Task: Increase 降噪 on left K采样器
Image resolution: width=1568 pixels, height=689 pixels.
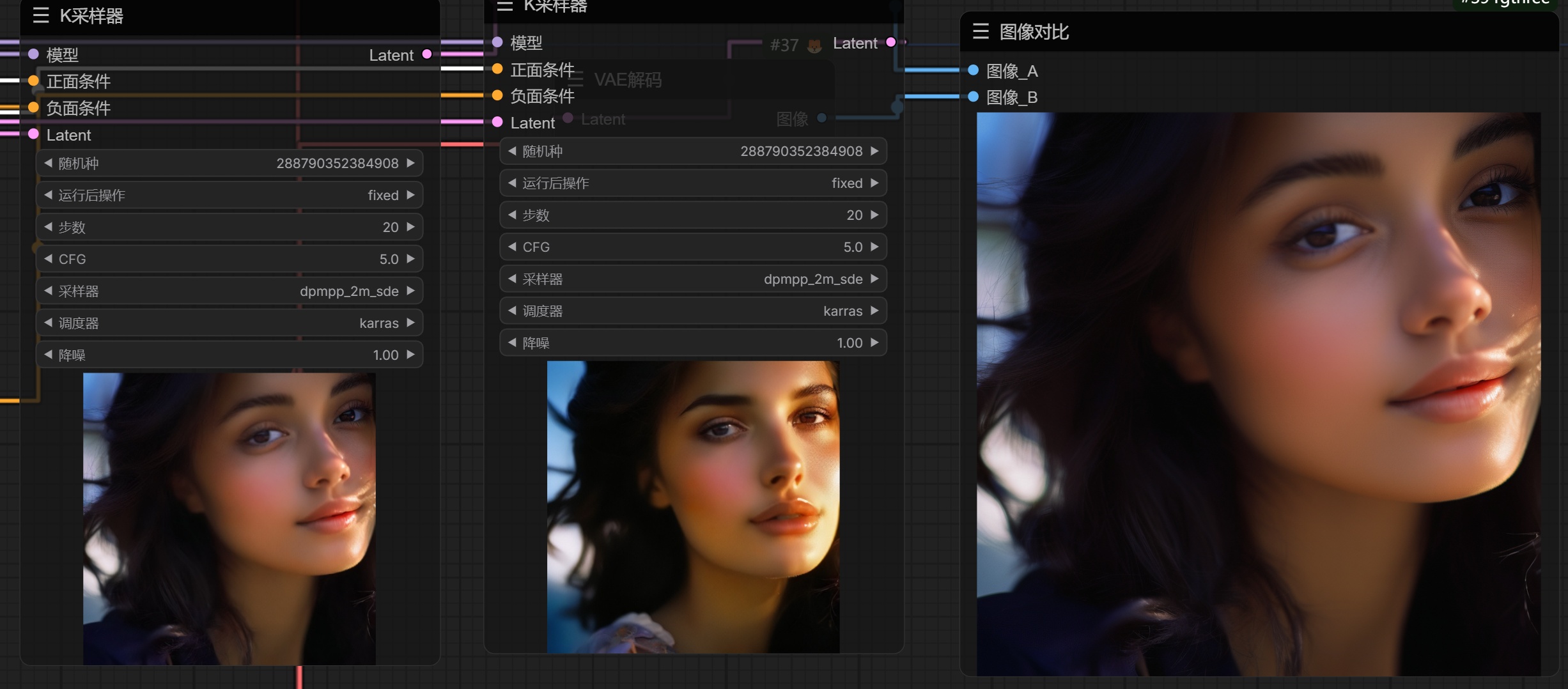Action: pos(411,355)
